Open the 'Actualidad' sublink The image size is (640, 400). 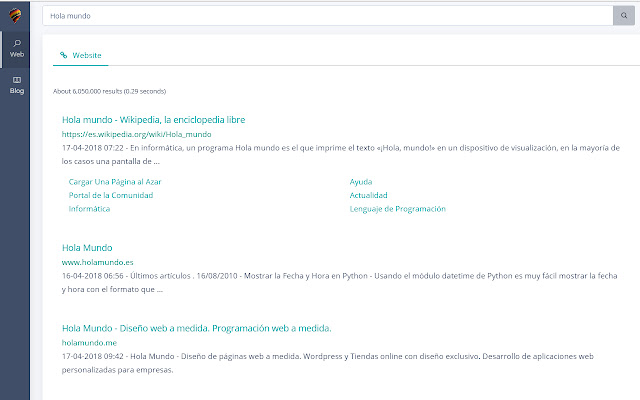point(368,195)
